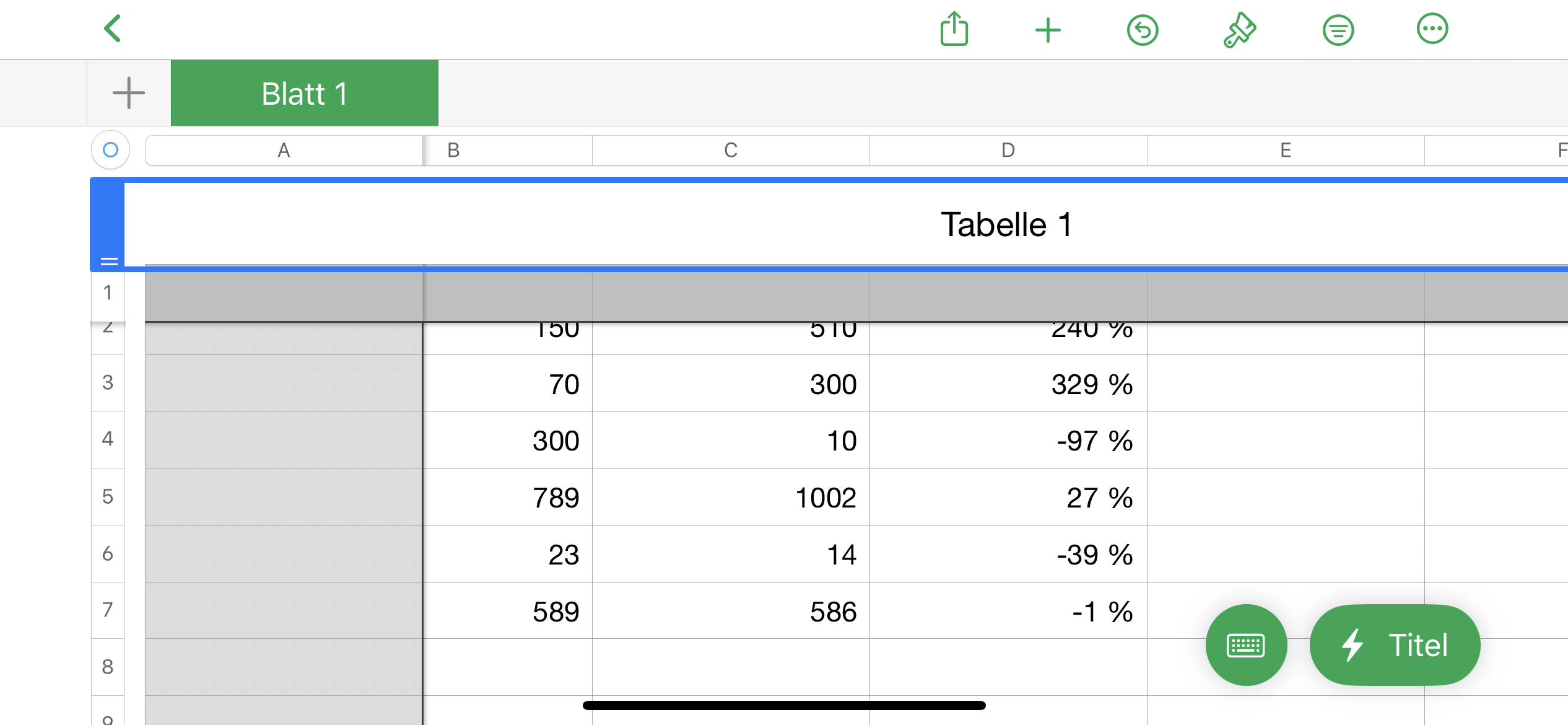The image size is (1568, 725).
Task: Open the organize filter lines icon
Action: (1338, 30)
